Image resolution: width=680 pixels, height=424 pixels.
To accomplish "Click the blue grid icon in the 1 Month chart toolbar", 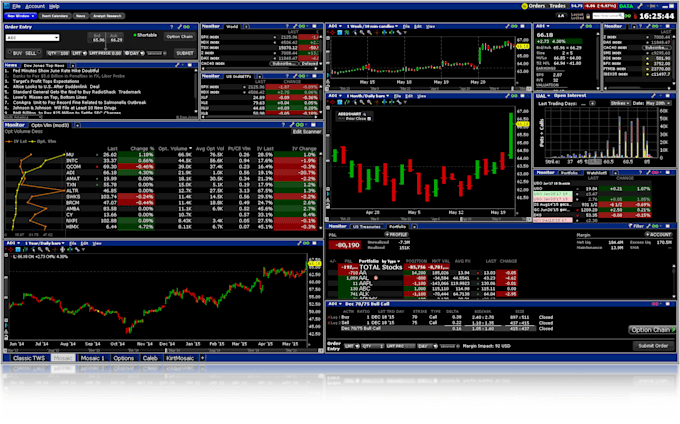I will point(340,102).
